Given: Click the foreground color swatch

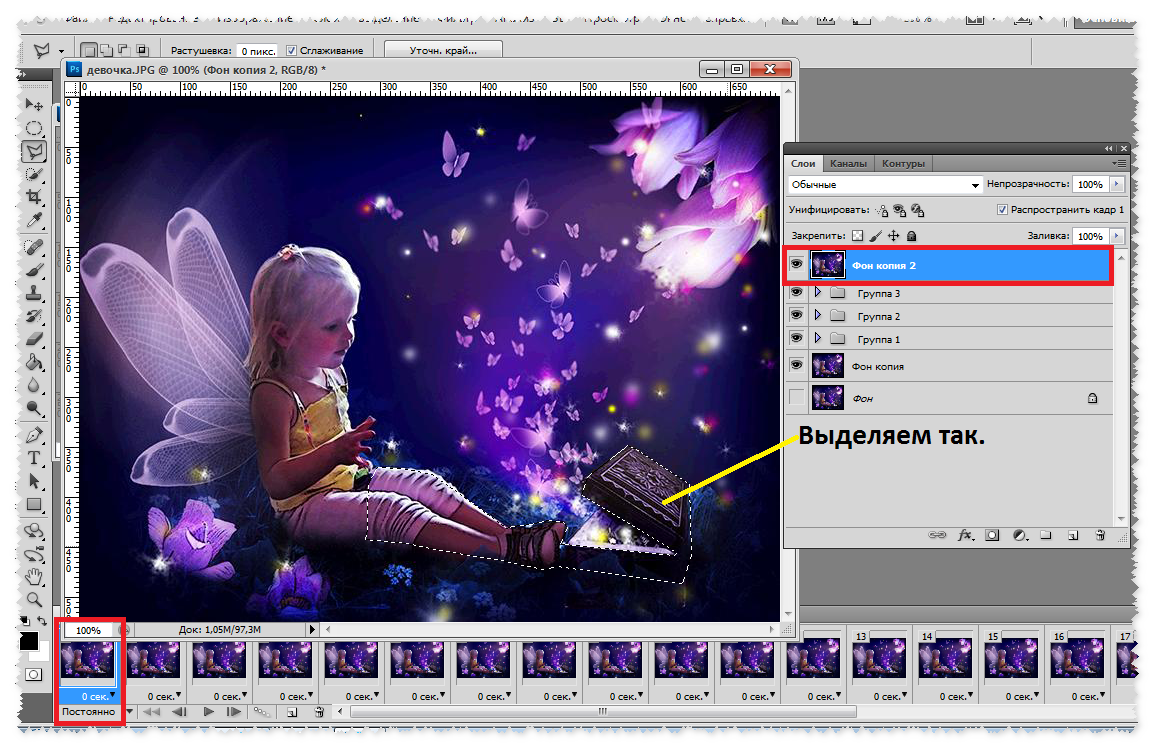Looking at the screenshot, I should pyautogui.click(x=29, y=641).
